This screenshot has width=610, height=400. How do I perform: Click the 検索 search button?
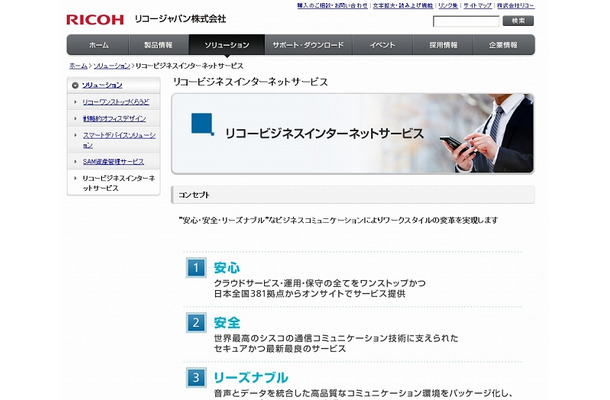click(518, 21)
